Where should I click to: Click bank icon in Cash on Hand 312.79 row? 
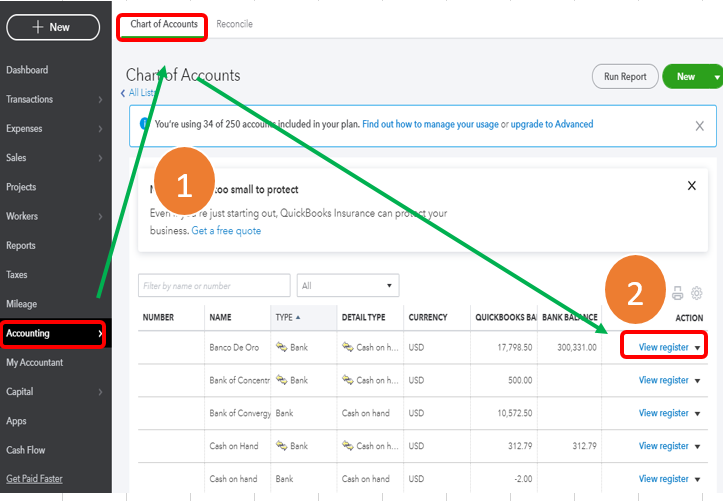pyautogui.click(x=281, y=445)
